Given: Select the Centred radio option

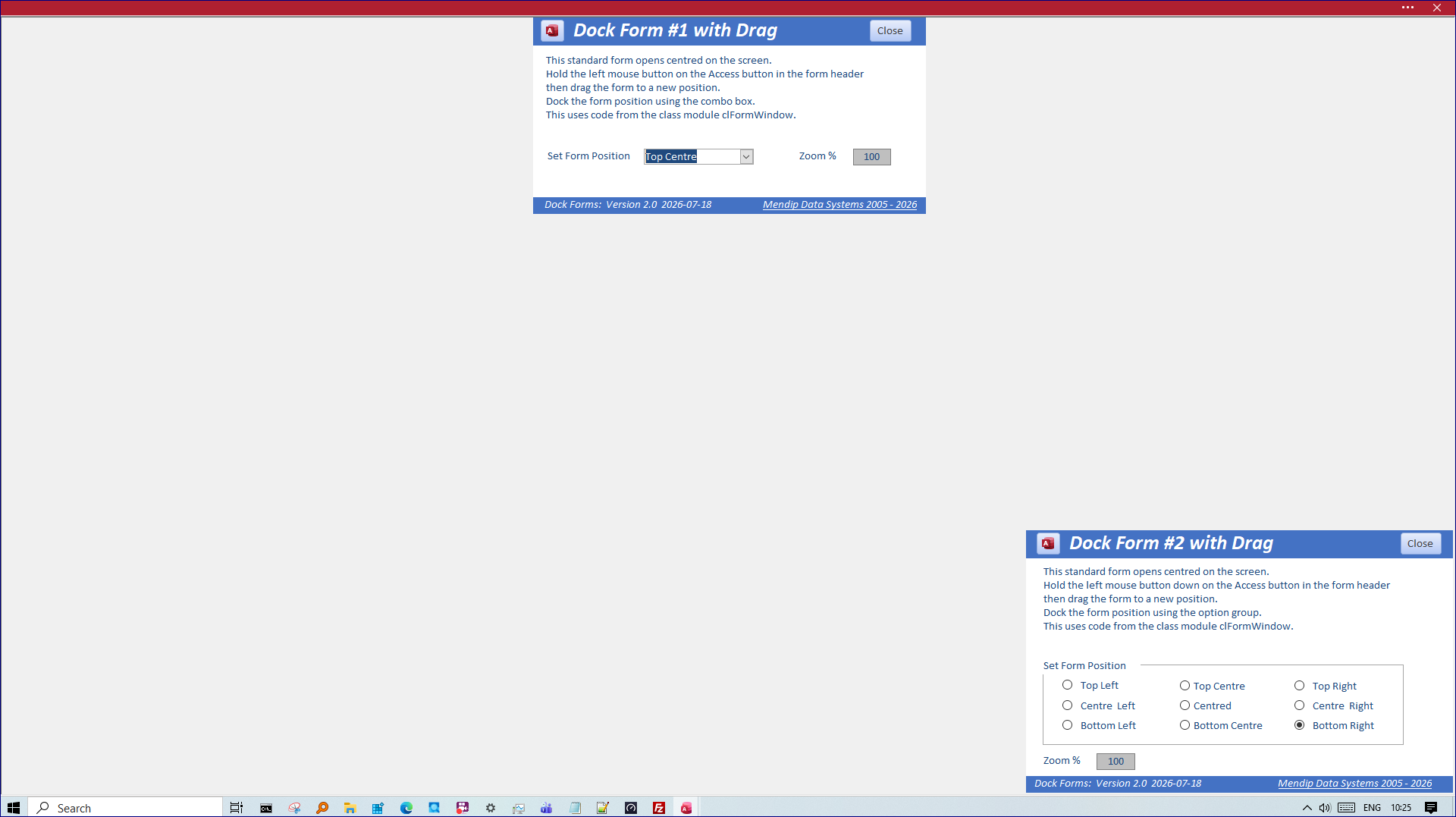Looking at the screenshot, I should [1185, 705].
